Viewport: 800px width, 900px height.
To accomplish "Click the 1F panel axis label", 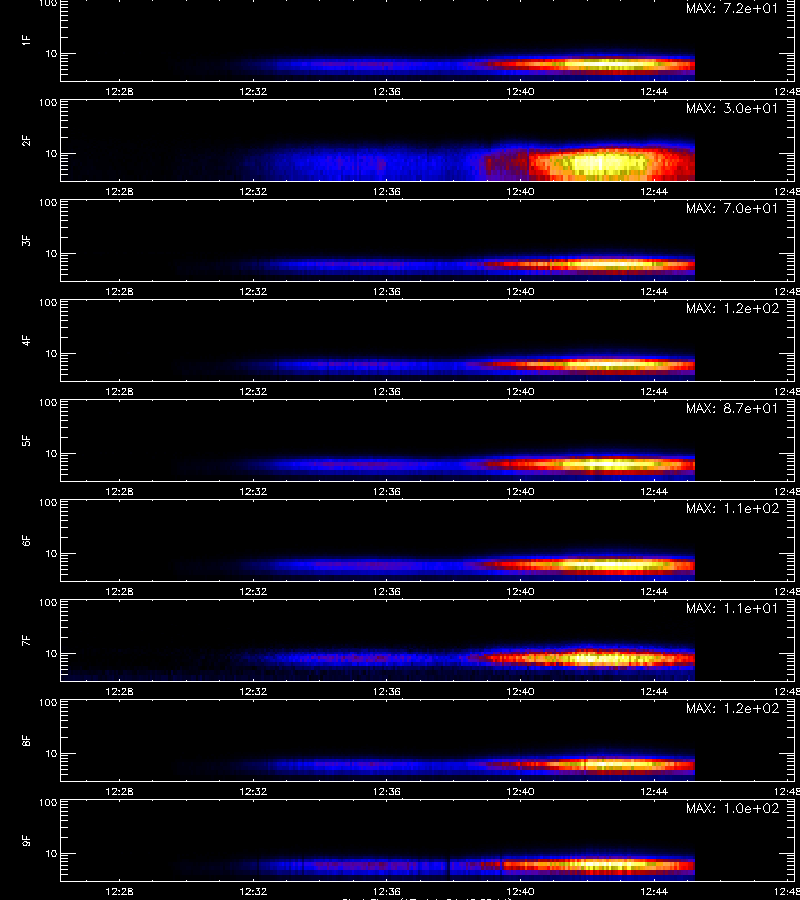I will point(26,40).
